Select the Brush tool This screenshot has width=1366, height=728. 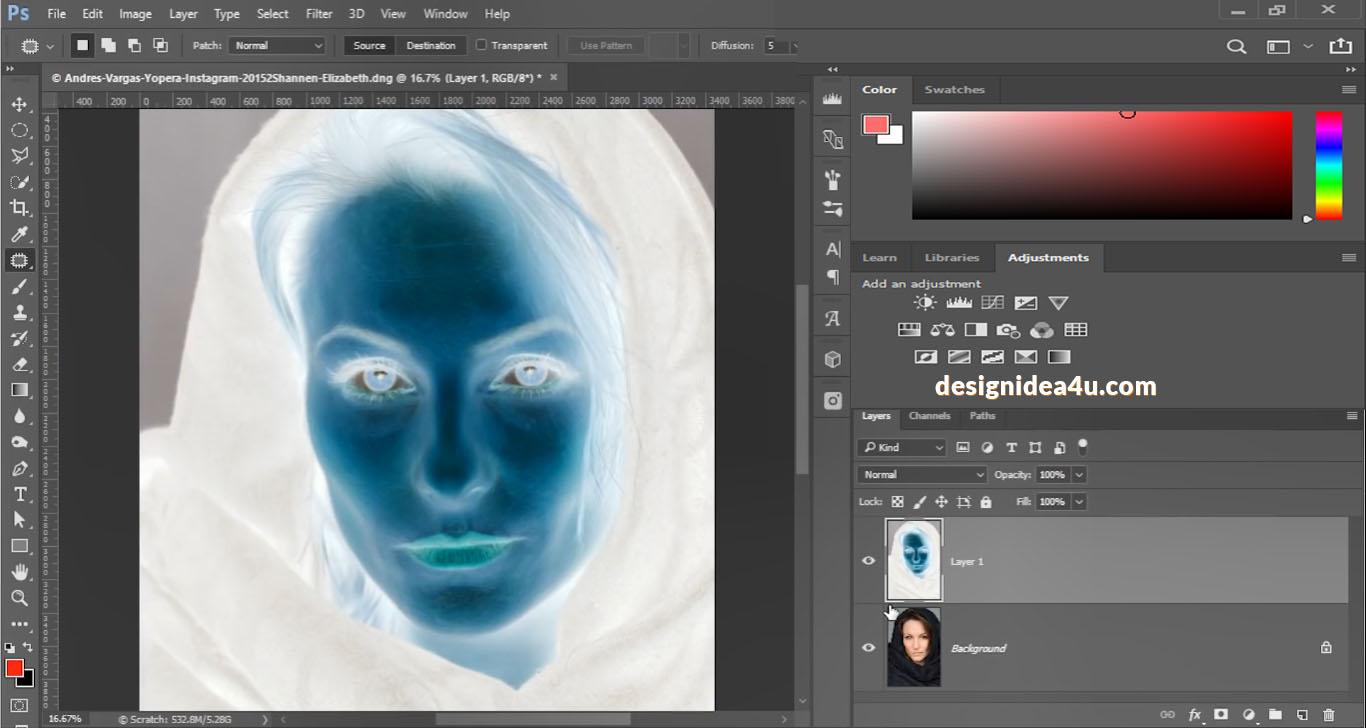tap(19, 286)
